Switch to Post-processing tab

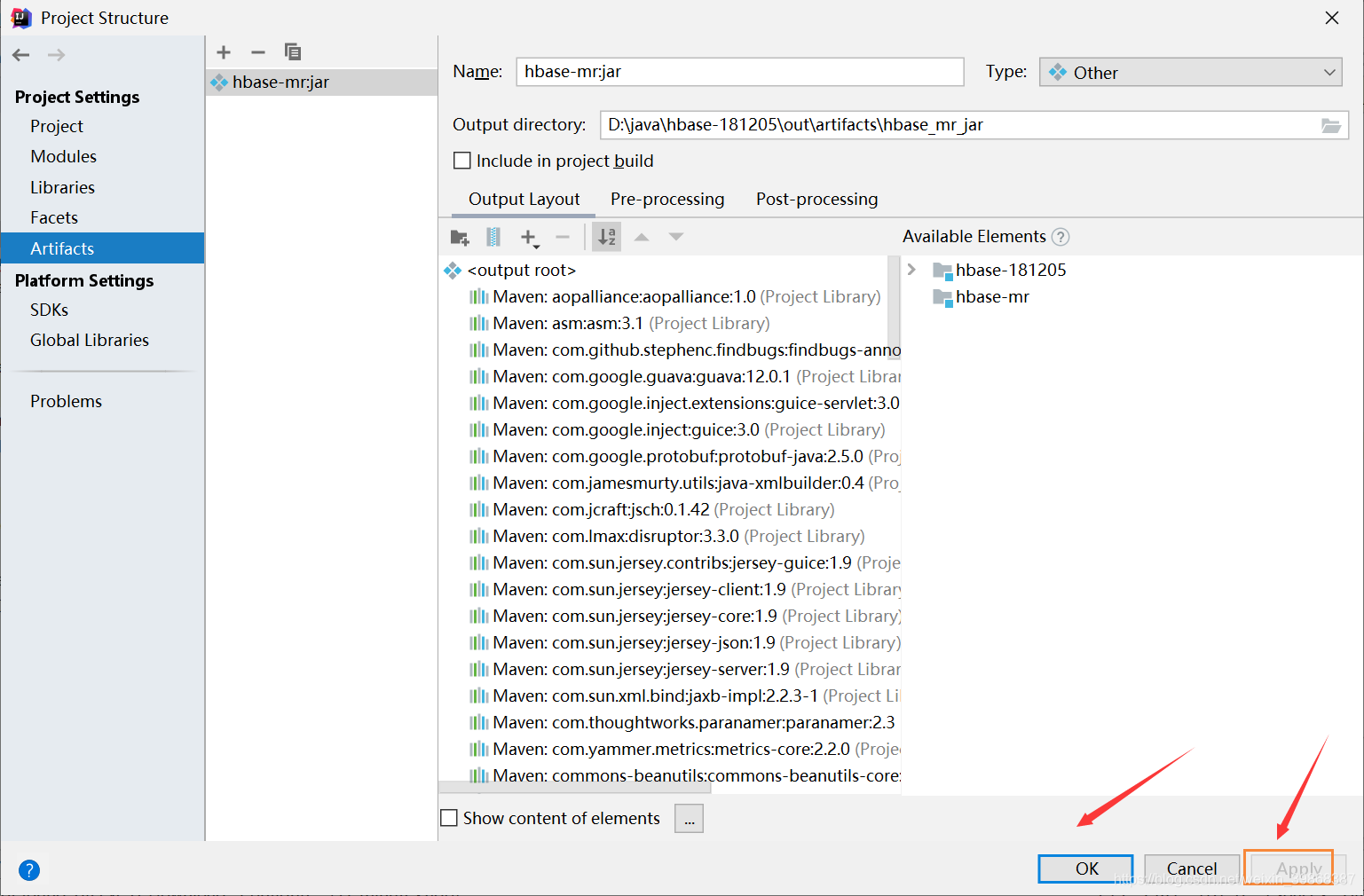pyautogui.click(x=816, y=199)
